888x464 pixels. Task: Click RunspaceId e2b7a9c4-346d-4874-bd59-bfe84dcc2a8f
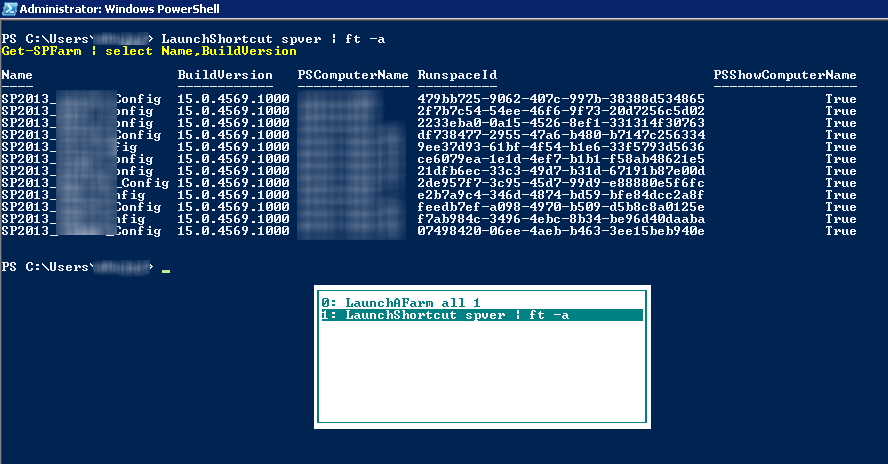coord(561,195)
